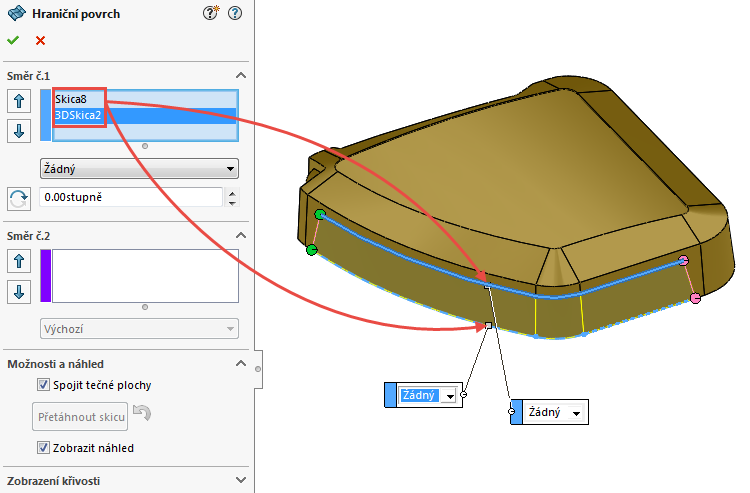Confirm the boundary surface with green checkmark
Image resolution: width=750 pixels, height=493 pixels.
(13, 41)
